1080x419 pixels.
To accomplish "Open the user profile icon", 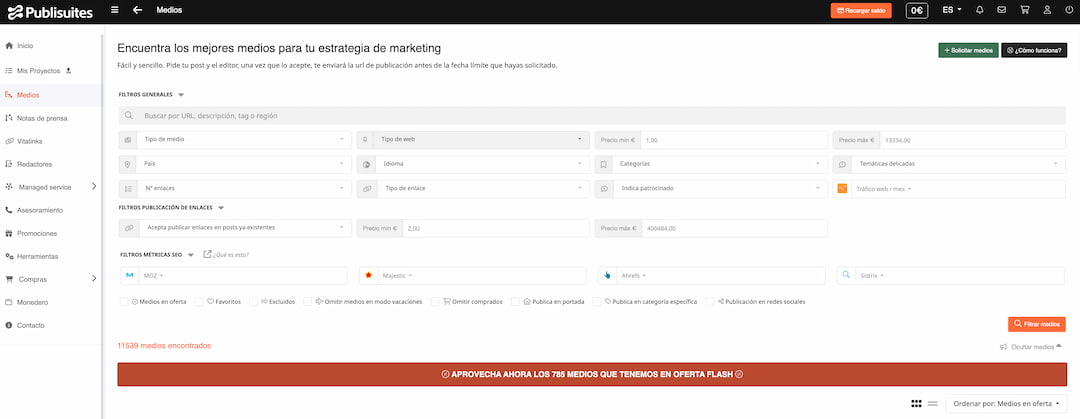I will coord(1046,10).
